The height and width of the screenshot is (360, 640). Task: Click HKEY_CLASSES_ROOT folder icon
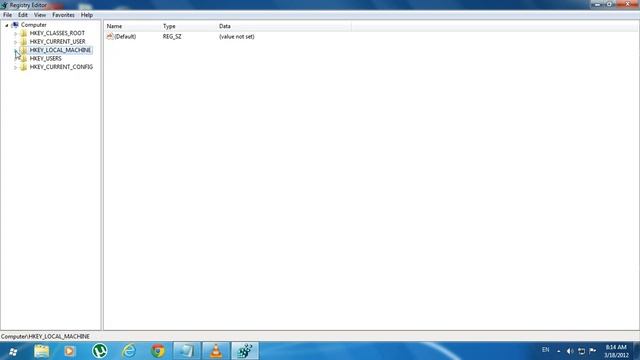(24, 33)
